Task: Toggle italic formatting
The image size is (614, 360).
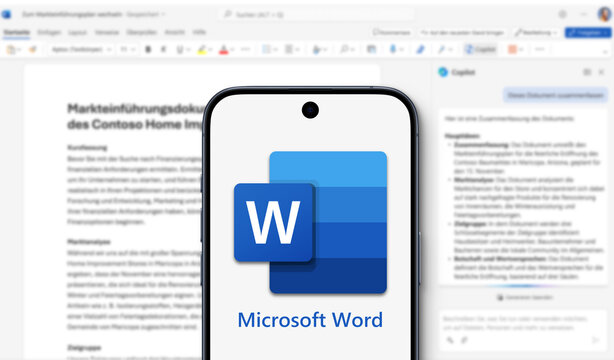Action: [x=163, y=49]
